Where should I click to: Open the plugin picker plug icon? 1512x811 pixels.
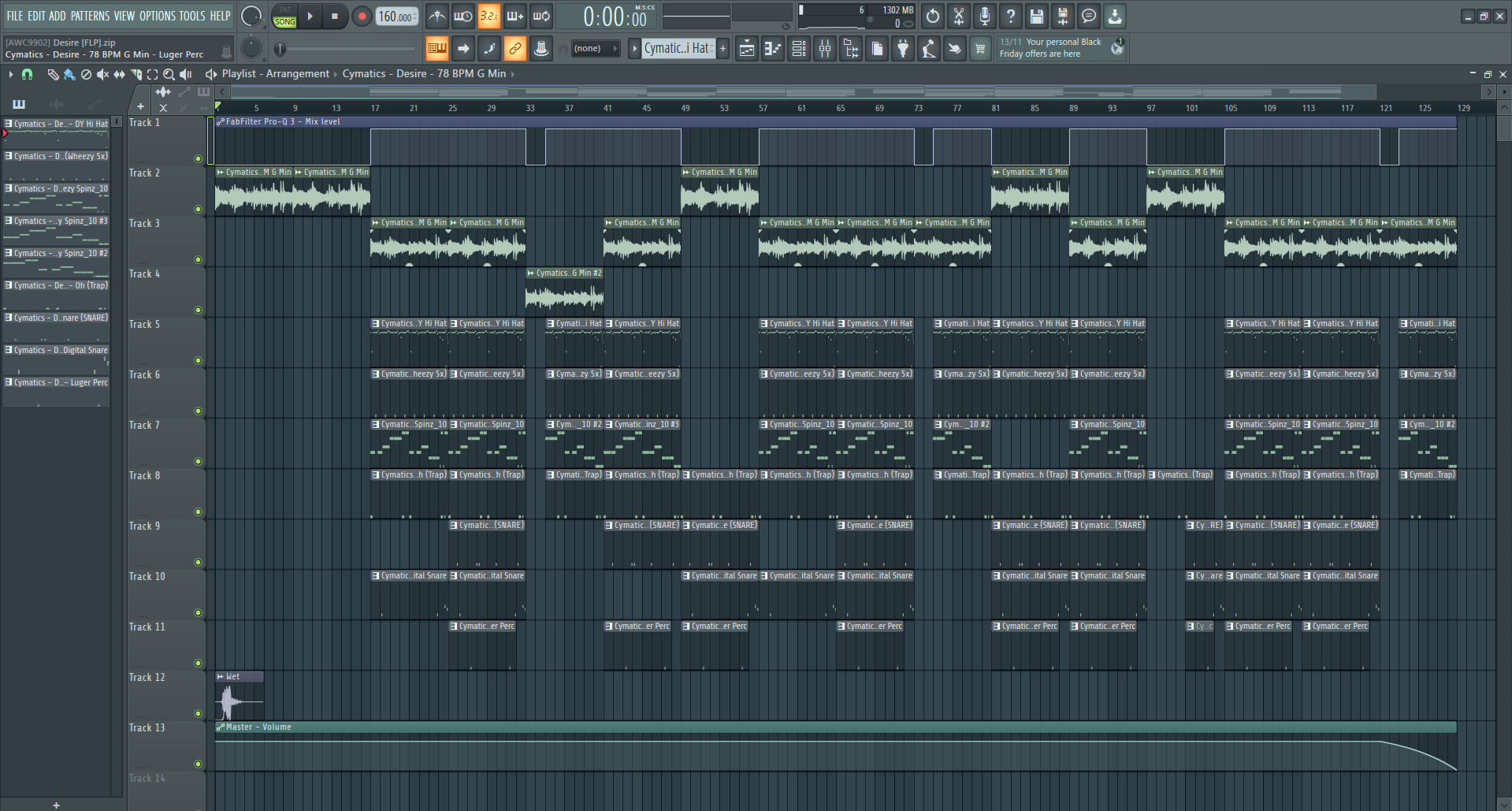(x=903, y=49)
